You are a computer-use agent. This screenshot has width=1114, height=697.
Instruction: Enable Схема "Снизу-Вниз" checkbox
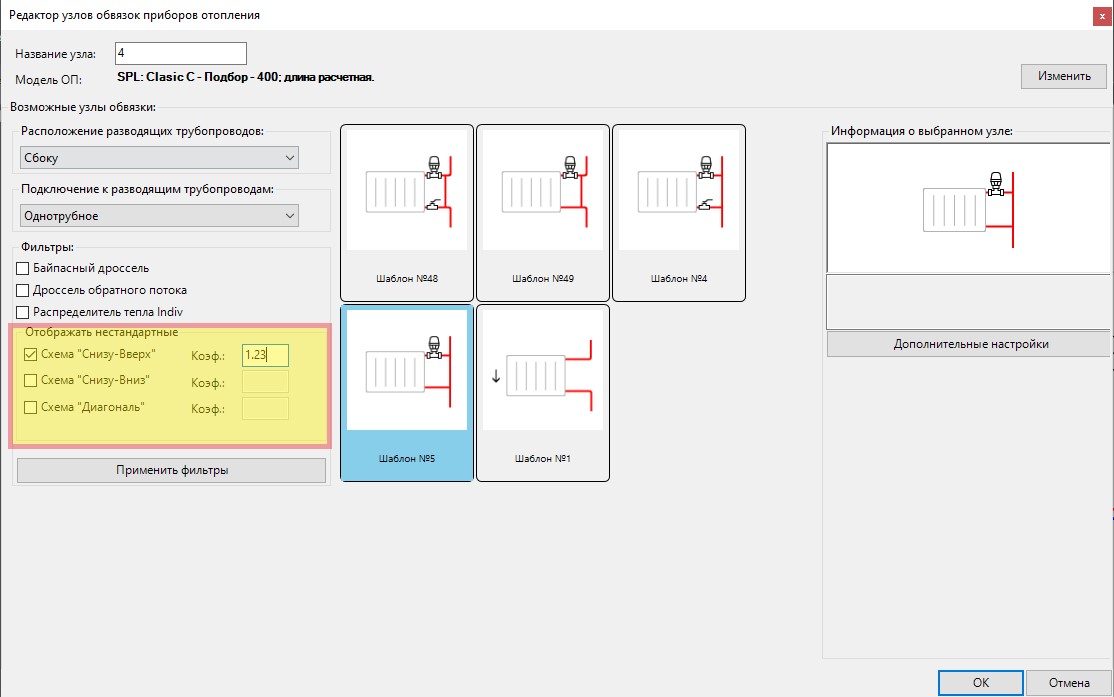click(30, 381)
